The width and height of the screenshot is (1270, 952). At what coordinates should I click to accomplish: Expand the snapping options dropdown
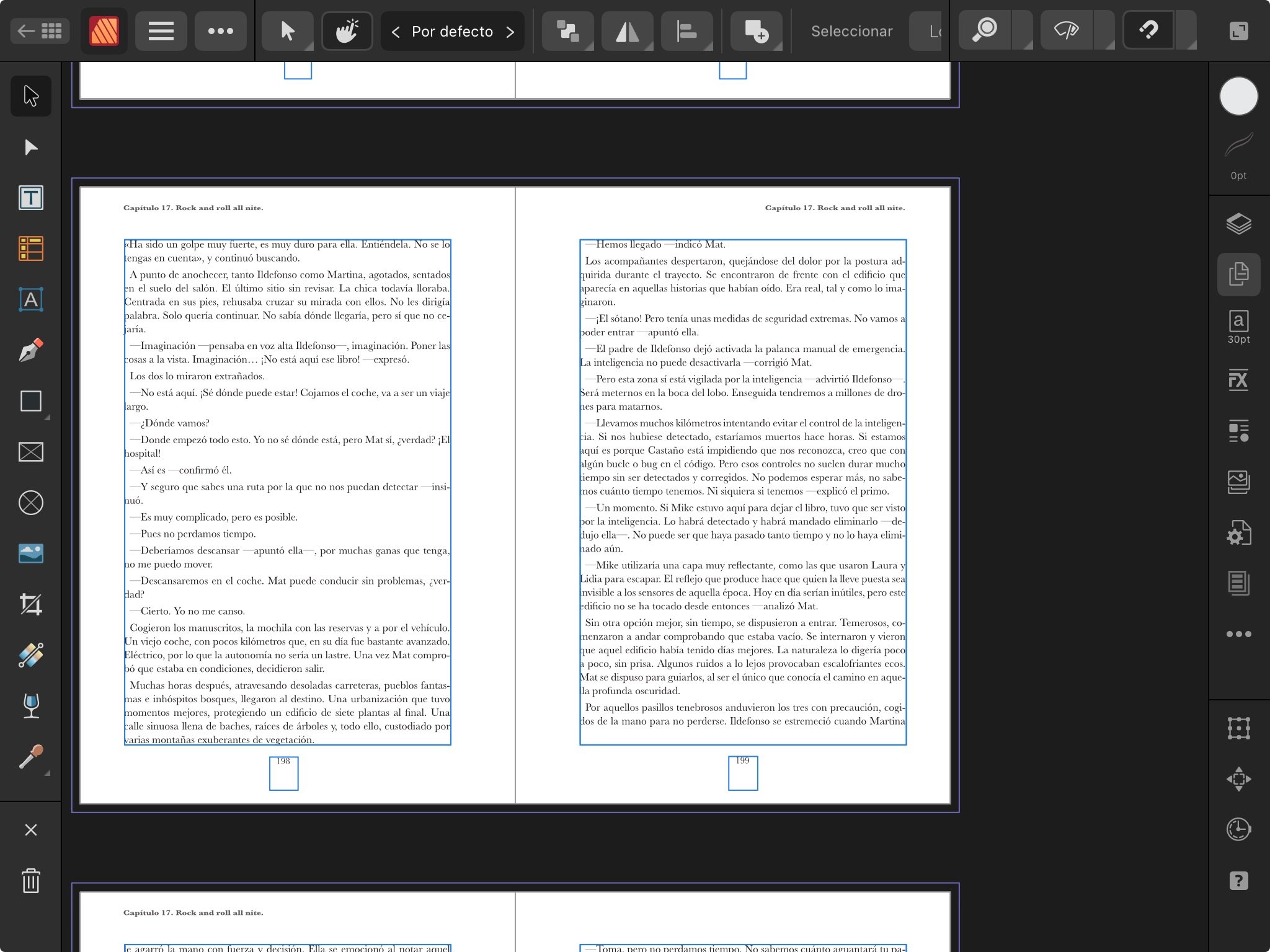(1187, 30)
